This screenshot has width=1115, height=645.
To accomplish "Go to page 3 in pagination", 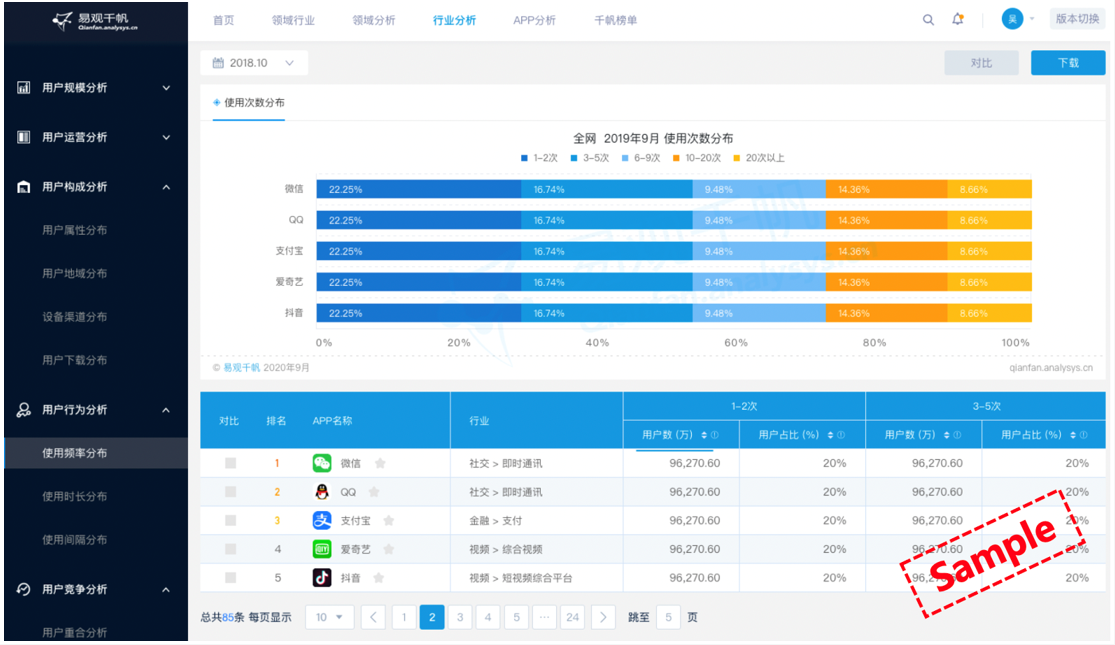I will [460, 617].
